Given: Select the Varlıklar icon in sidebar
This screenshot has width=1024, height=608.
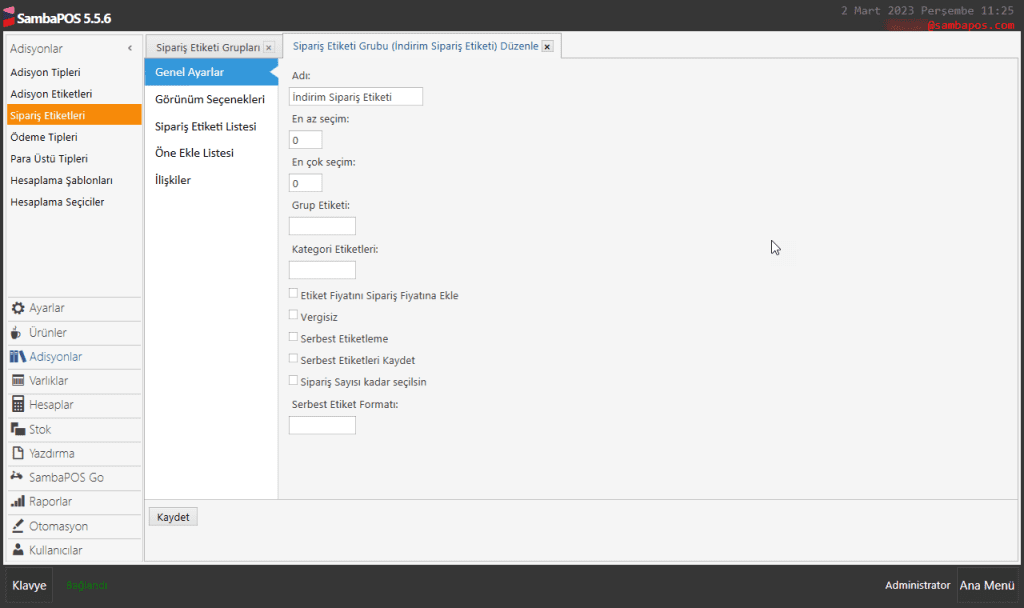Looking at the screenshot, I should (18, 381).
